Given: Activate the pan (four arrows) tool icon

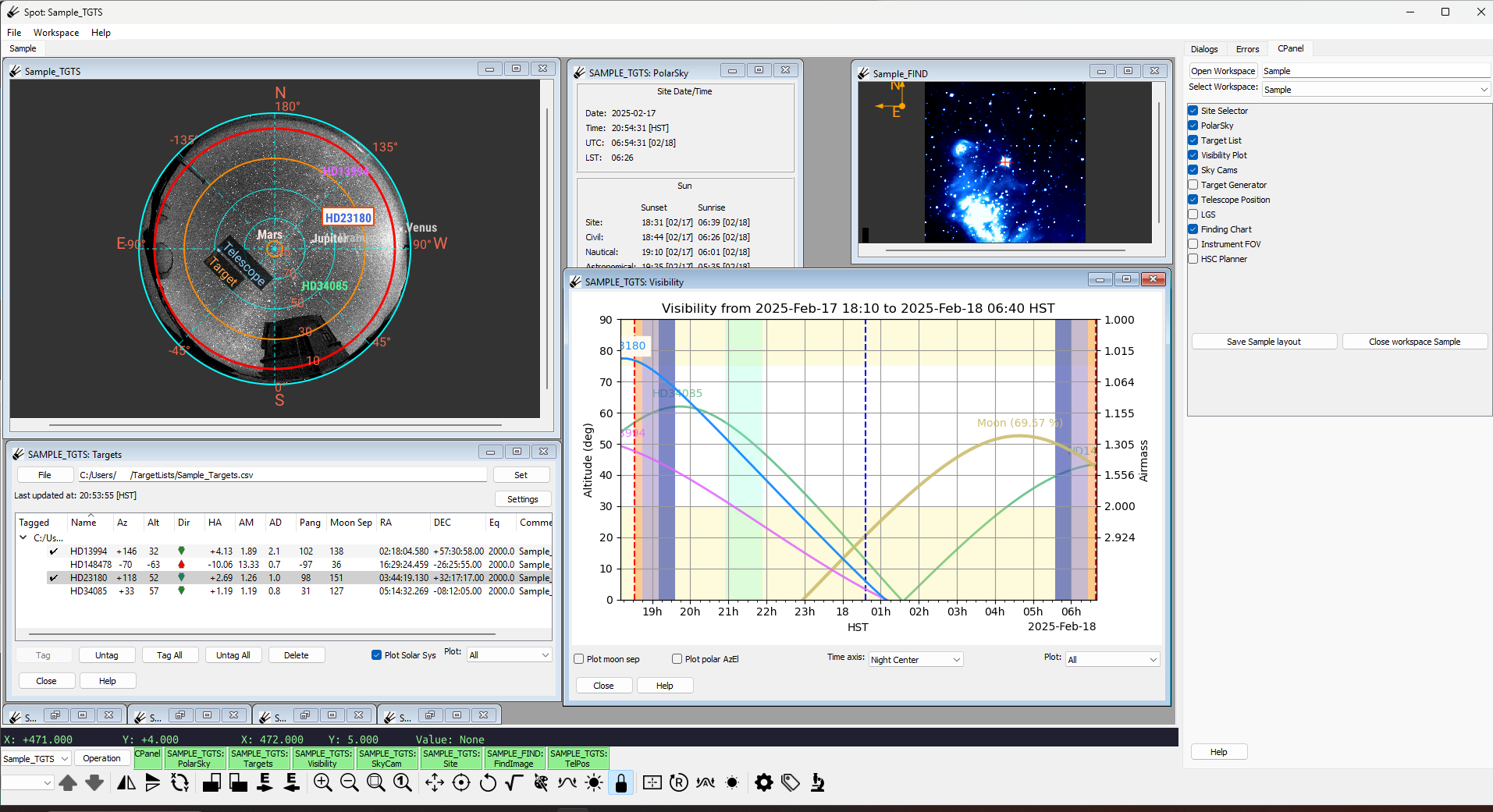Looking at the screenshot, I should [435, 782].
